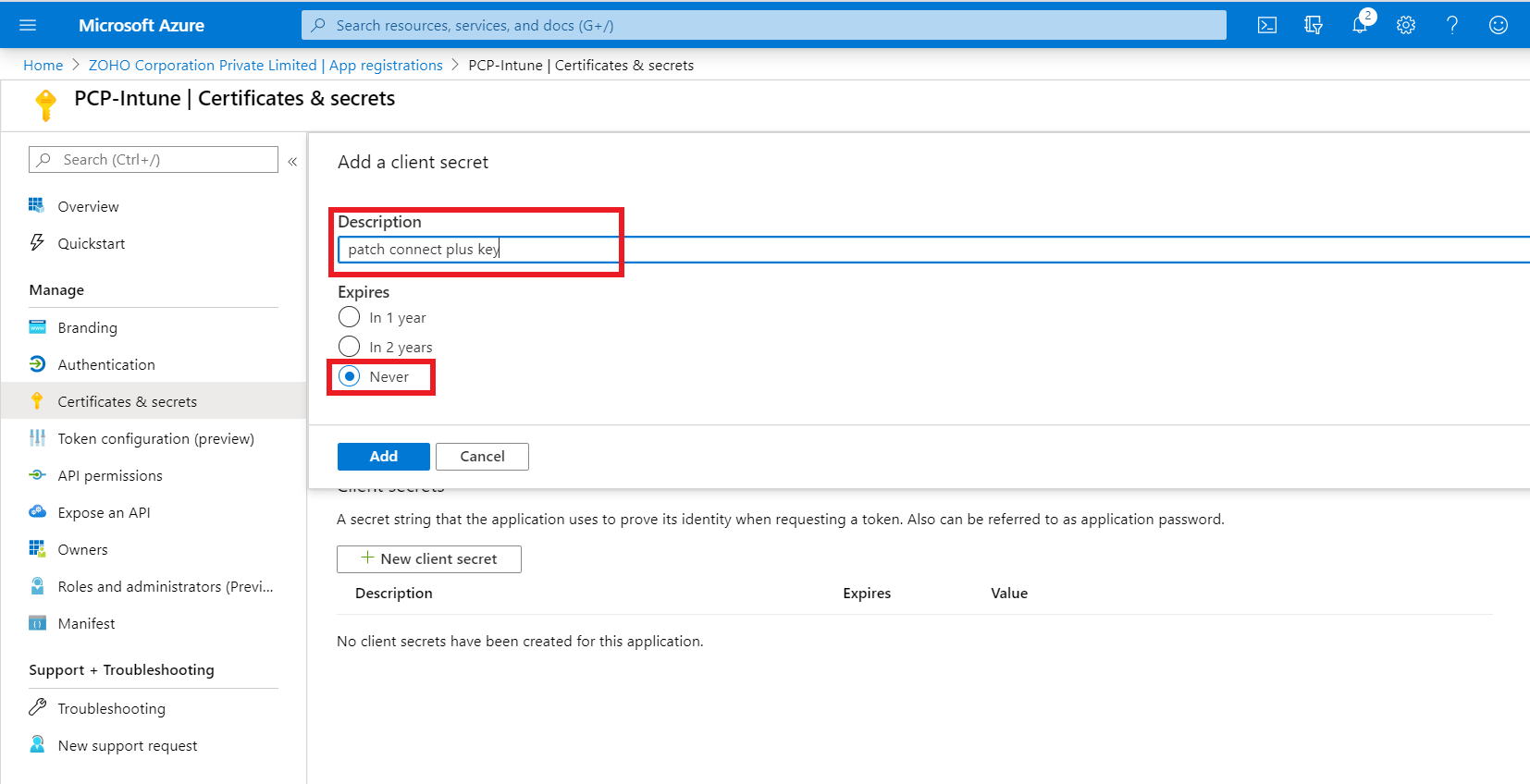Click the Token configuration icon

[37, 438]
